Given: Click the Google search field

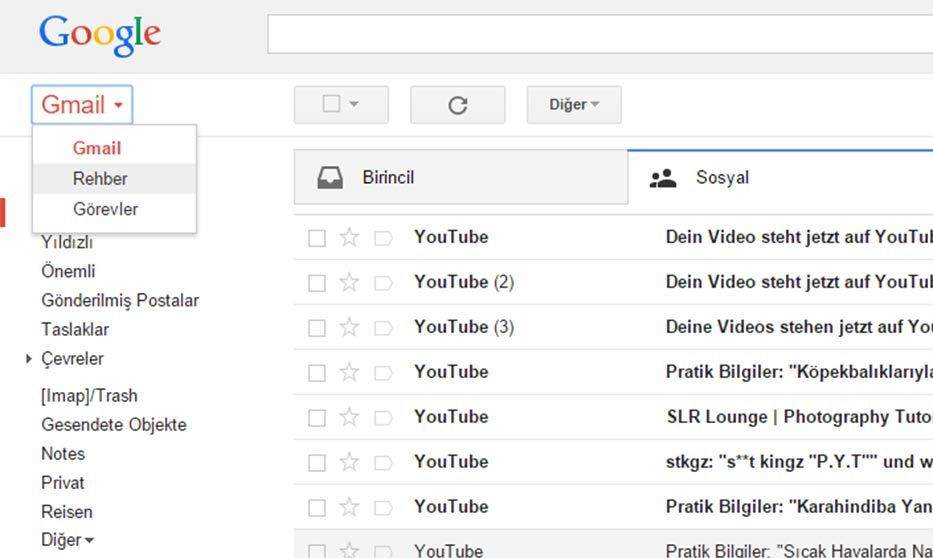Looking at the screenshot, I should point(600,34).
